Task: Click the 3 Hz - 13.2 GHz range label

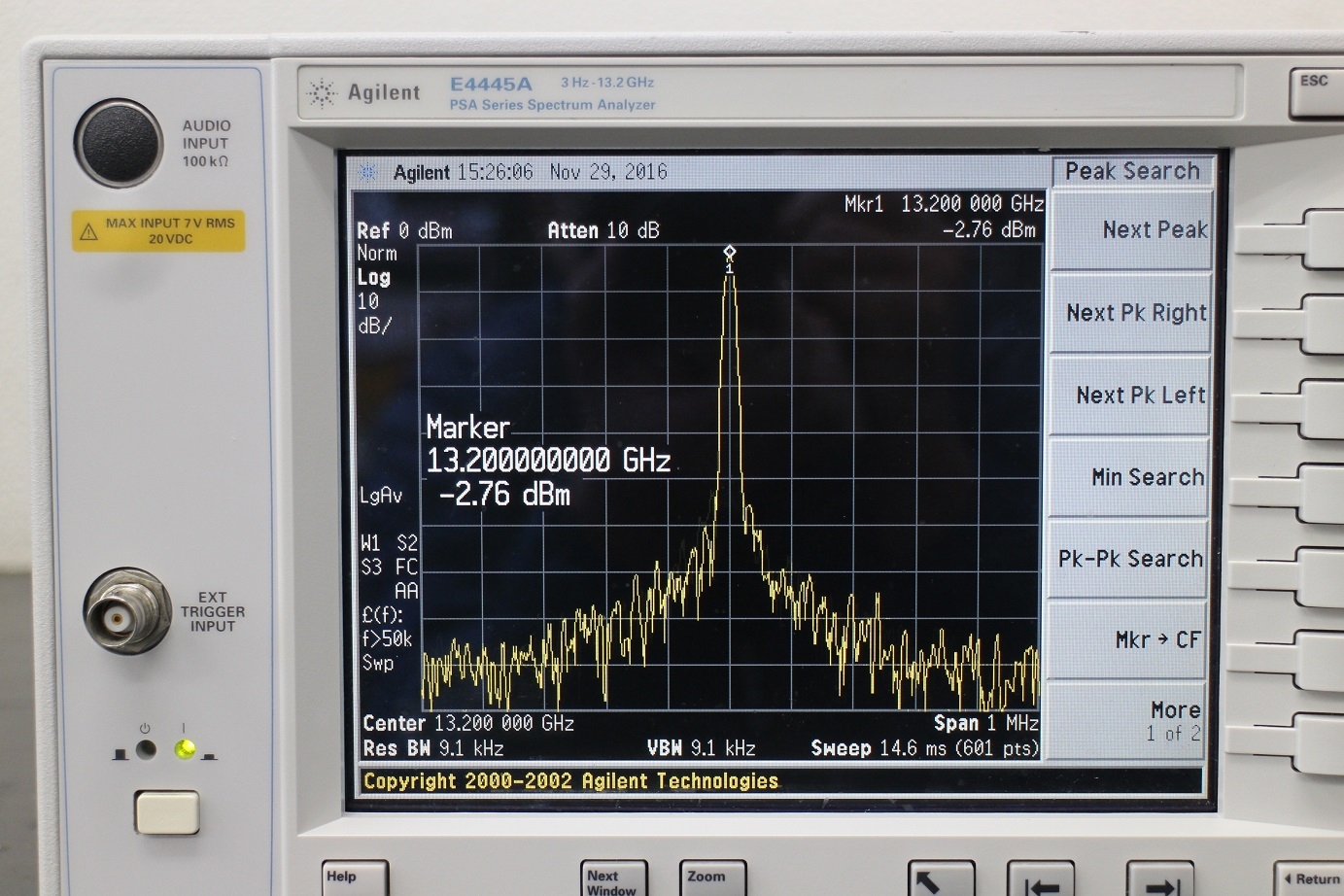Action: (x=607, y=83)
